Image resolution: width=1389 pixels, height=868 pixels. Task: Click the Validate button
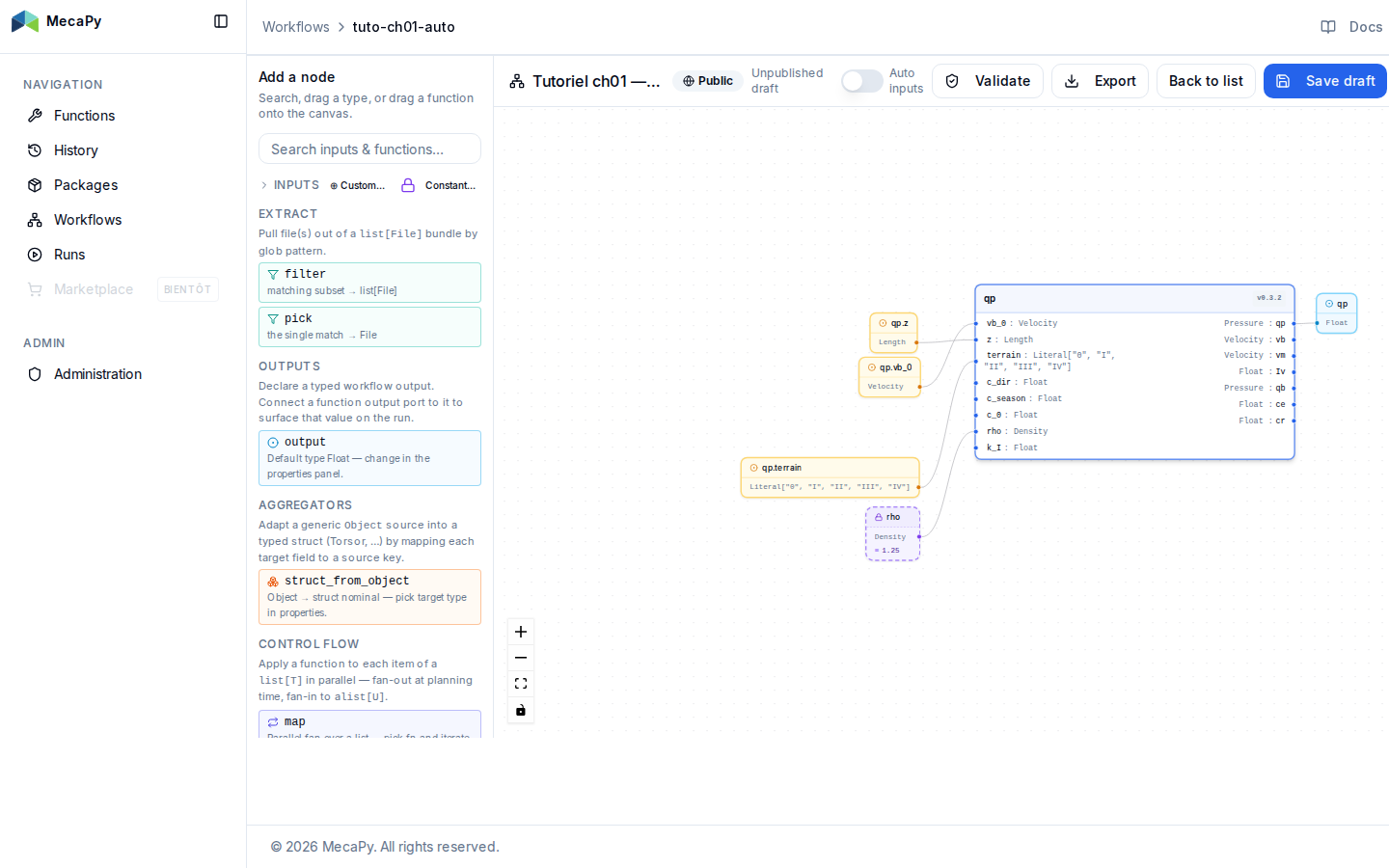[x=988, y=81]
